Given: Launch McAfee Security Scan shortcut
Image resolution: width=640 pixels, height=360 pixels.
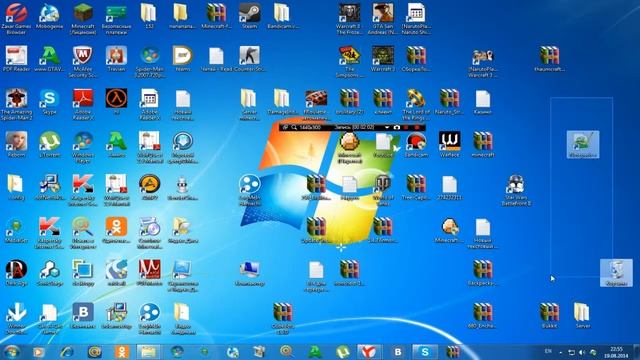Looking at the screenshot, I should pyautogui.click(x=83, y=61).
